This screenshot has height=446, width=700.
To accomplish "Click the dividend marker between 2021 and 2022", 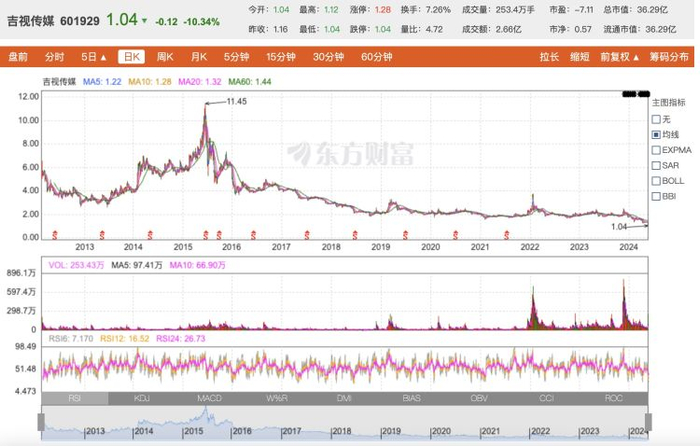I will point(507,235).
